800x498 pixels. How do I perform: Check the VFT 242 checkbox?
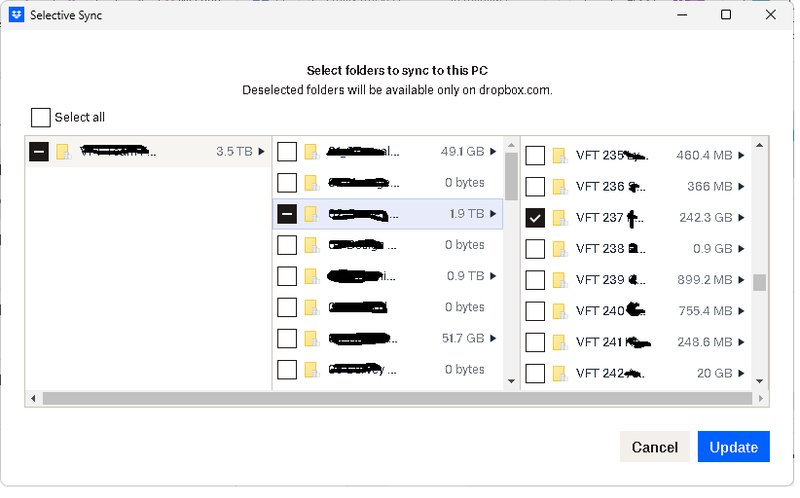pos(535,374)
